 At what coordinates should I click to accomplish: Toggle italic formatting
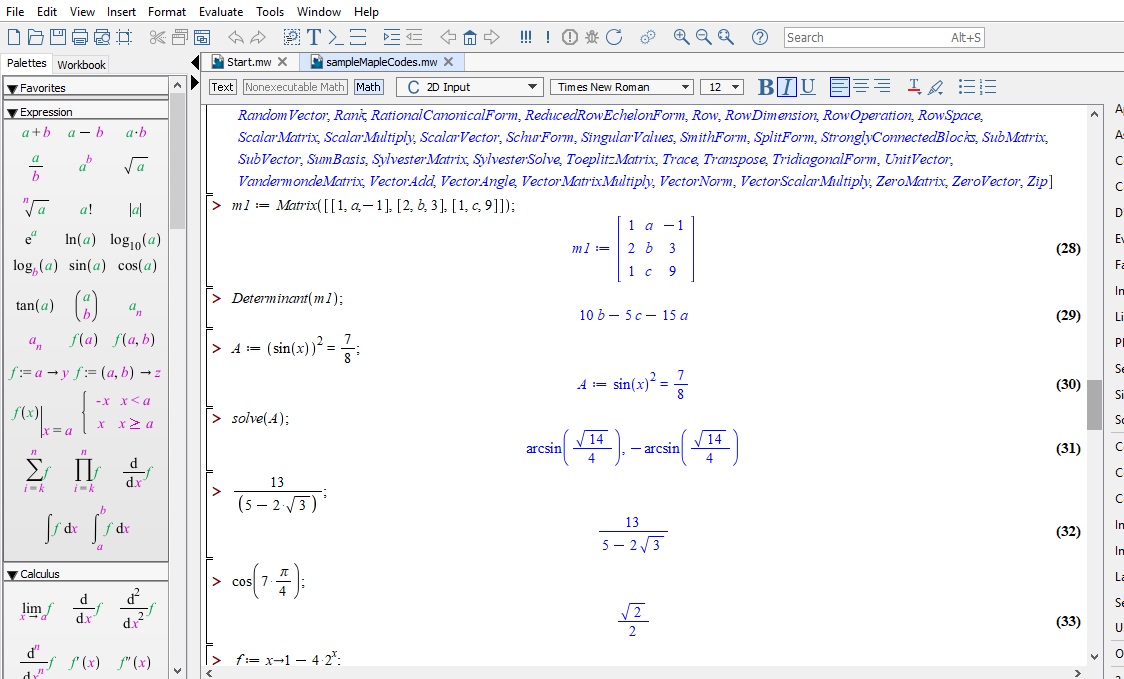point(786,87)
